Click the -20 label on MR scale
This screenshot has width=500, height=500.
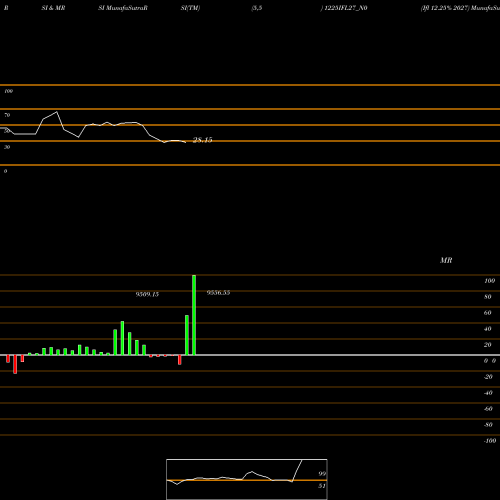coord(488,377)
